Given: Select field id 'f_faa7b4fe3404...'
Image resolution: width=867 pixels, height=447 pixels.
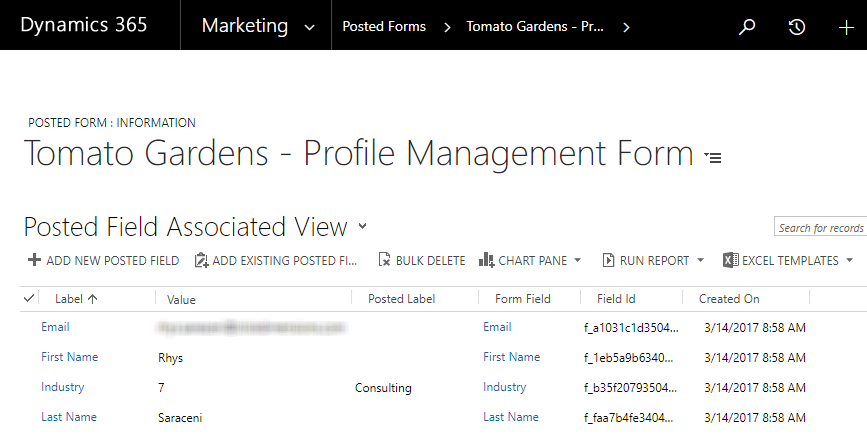Looking at the screenshot, I should pos(629,417).
